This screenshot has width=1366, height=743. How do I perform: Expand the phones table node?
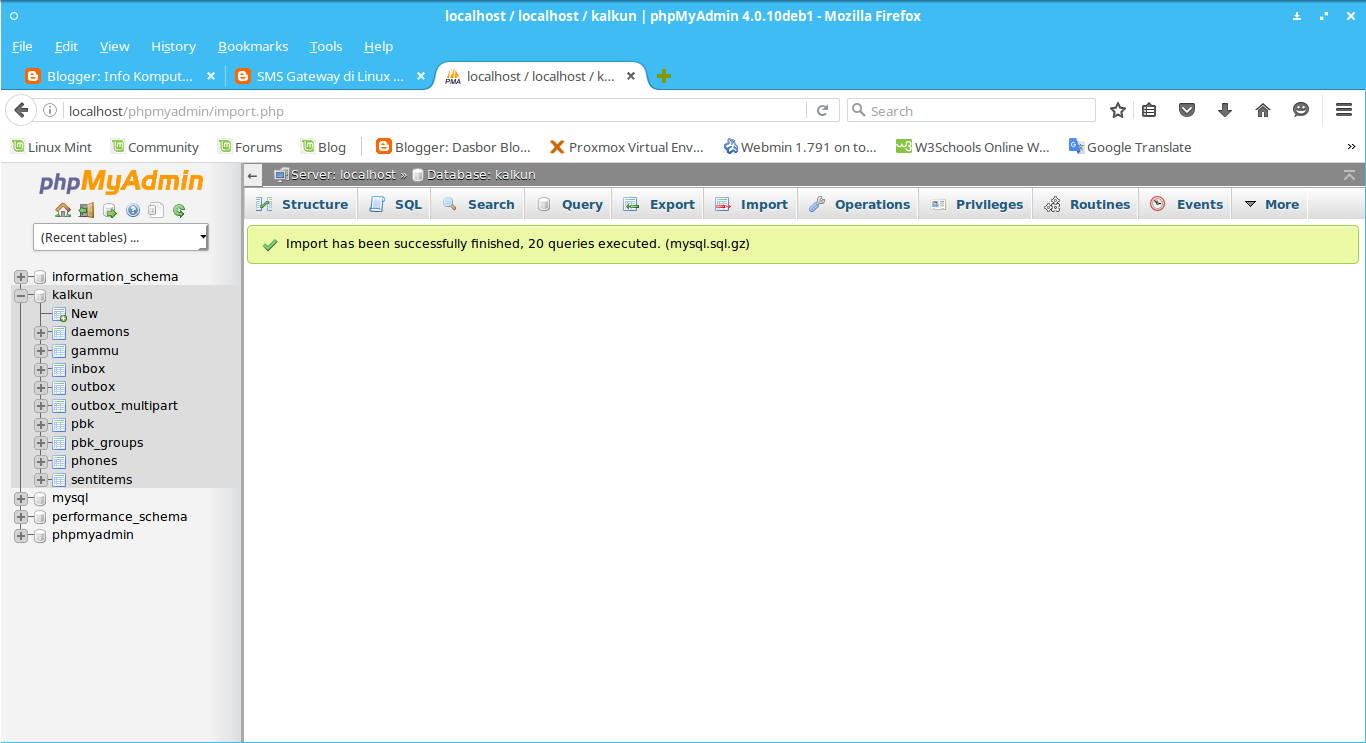(40, 461)
